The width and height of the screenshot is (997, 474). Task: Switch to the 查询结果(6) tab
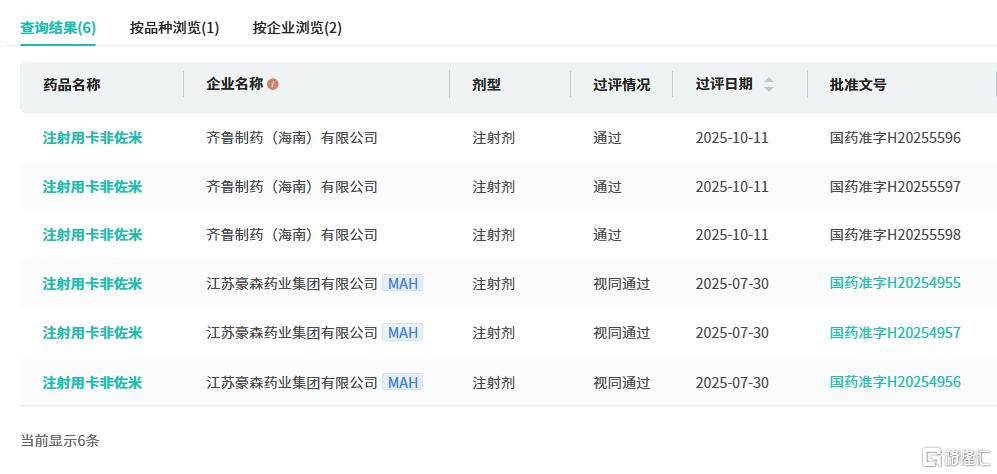(x=58, y=28)
